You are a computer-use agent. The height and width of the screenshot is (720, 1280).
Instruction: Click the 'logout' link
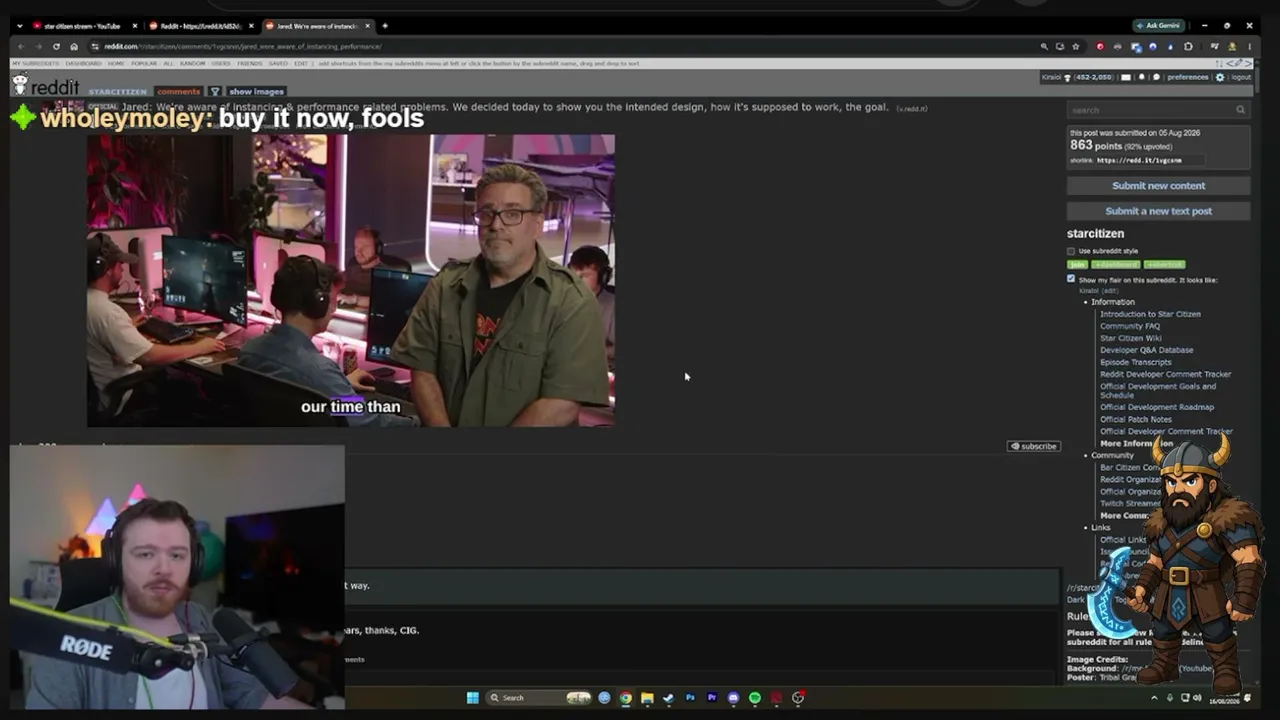tap(1241, 77)
